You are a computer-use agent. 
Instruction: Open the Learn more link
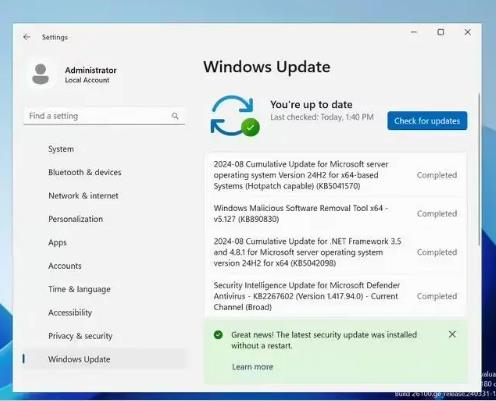point(252,367)
